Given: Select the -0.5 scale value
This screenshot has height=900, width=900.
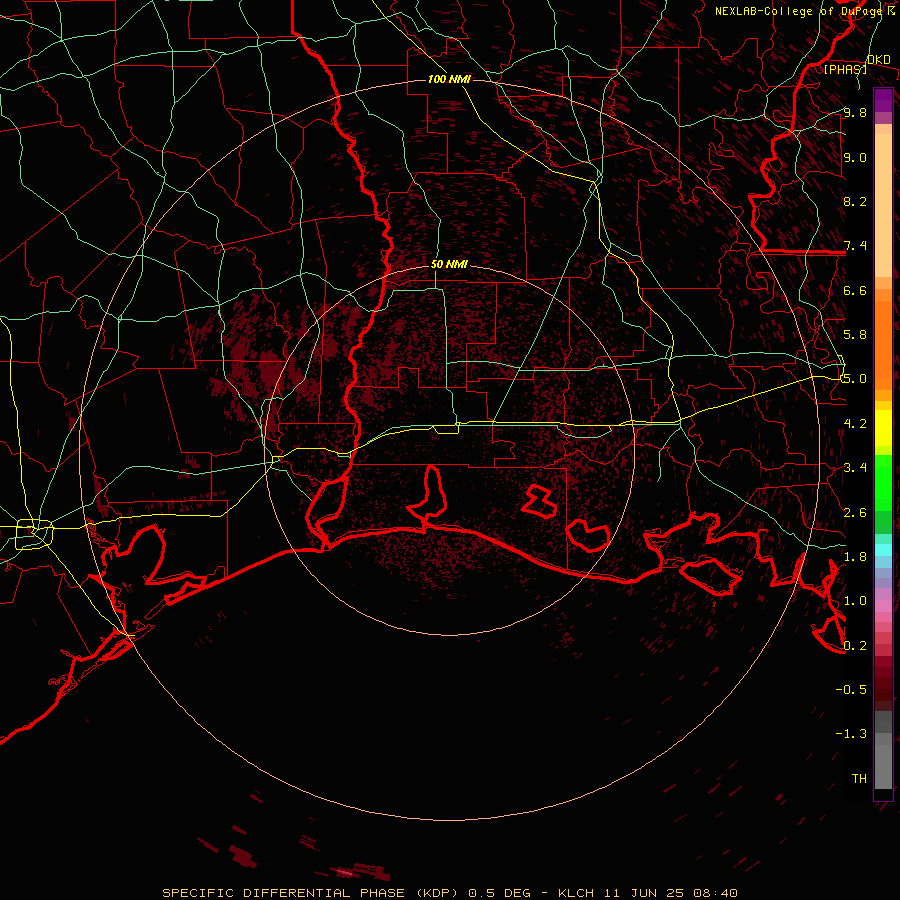Looking at the screenshot, I should [851, 690].
